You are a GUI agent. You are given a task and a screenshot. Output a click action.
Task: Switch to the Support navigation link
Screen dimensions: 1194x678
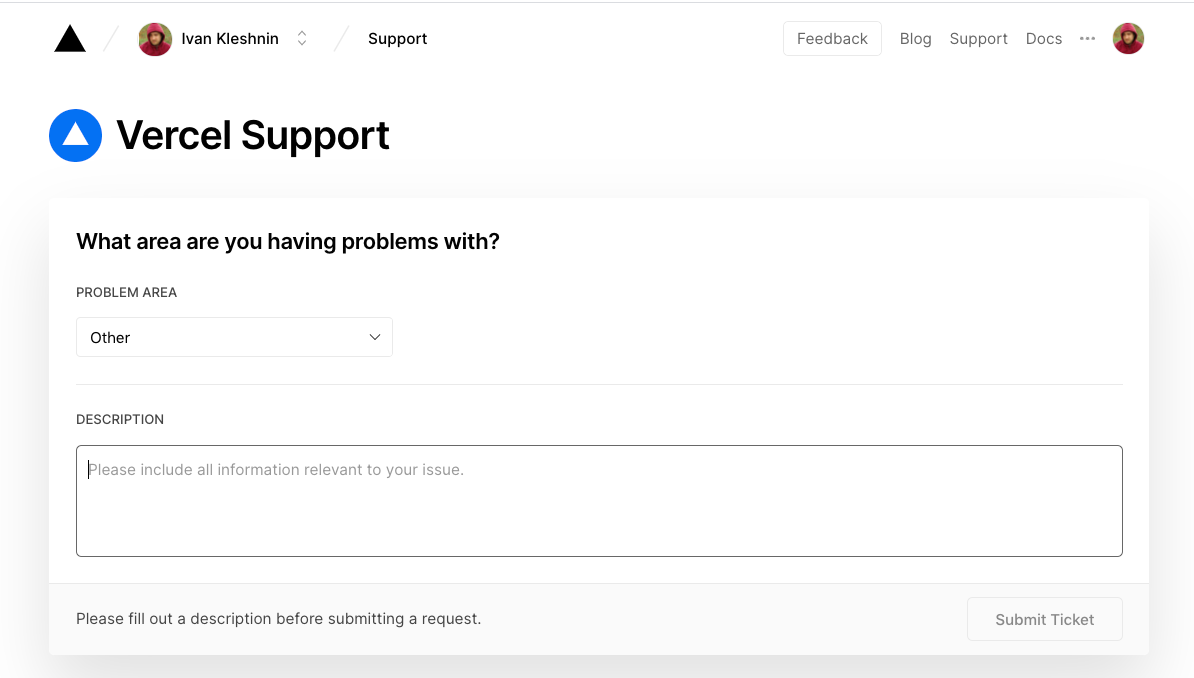pyautogui.click(x=978, y=38)
